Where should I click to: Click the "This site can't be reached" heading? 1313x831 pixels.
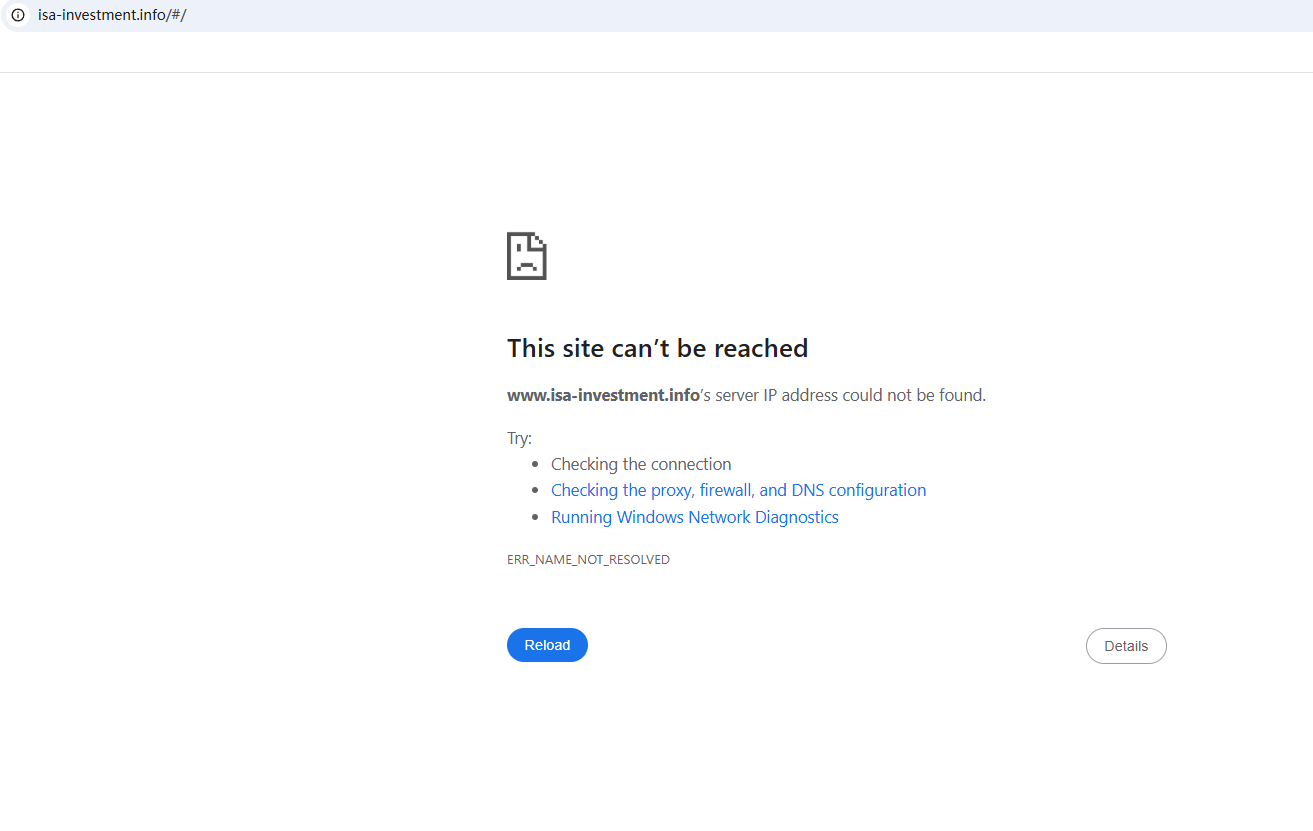pyautogui.click(x=657, y=348)
